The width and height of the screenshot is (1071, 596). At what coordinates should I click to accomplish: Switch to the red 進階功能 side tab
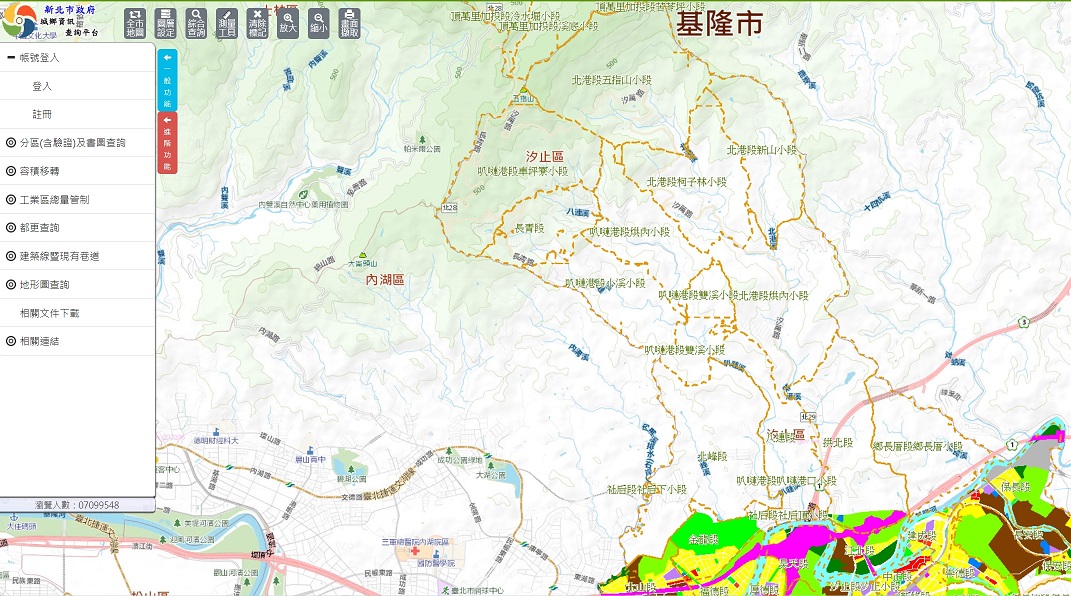coord(167,142)
